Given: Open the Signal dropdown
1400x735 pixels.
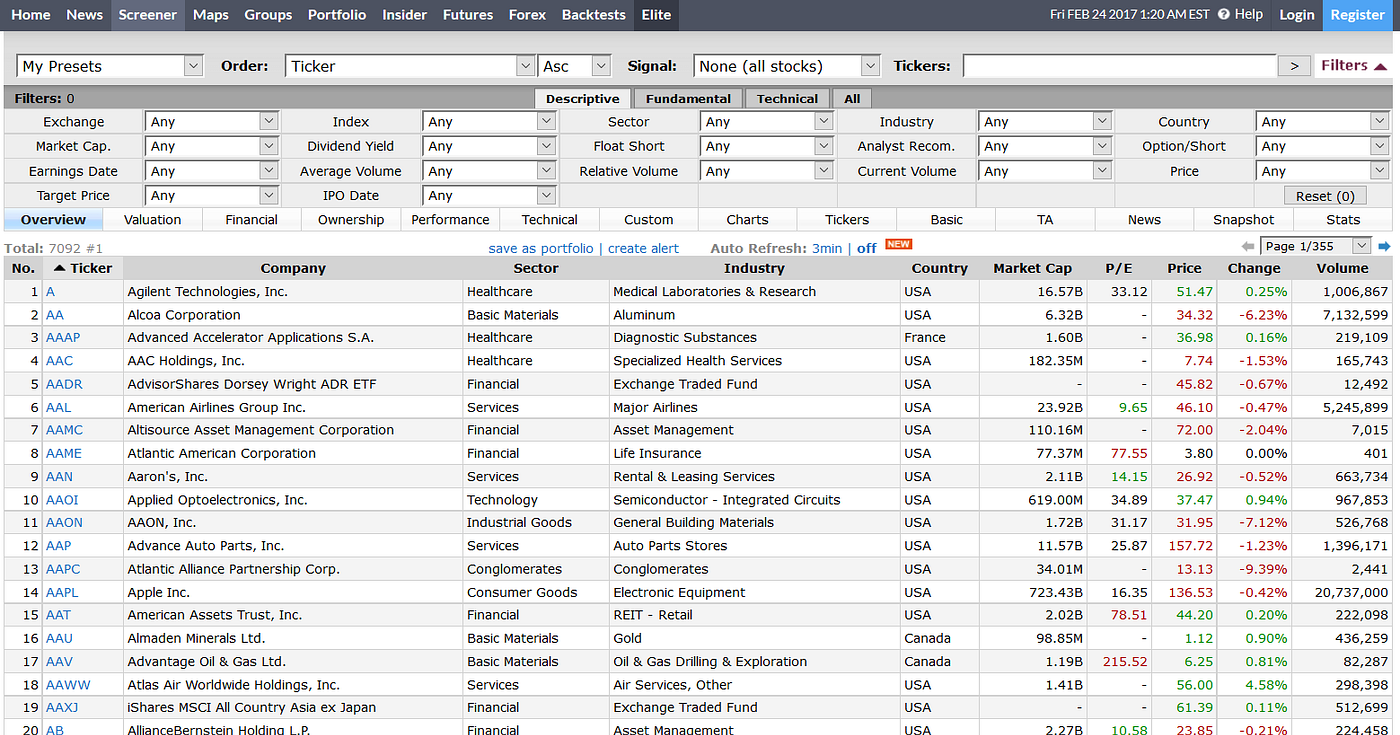Looking at the screenshot, I should pos(786,66).
